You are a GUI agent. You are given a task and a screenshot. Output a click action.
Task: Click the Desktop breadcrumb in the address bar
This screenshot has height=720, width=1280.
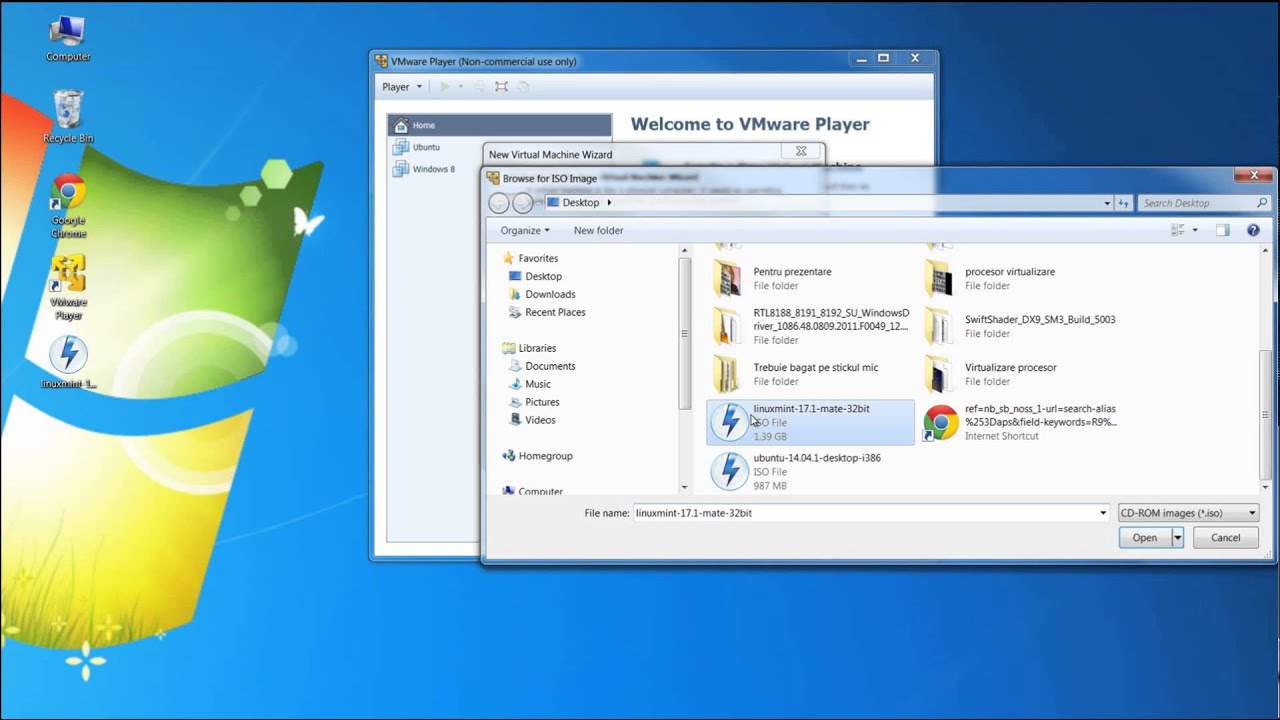pyautogui.click(x=580, y=203)
